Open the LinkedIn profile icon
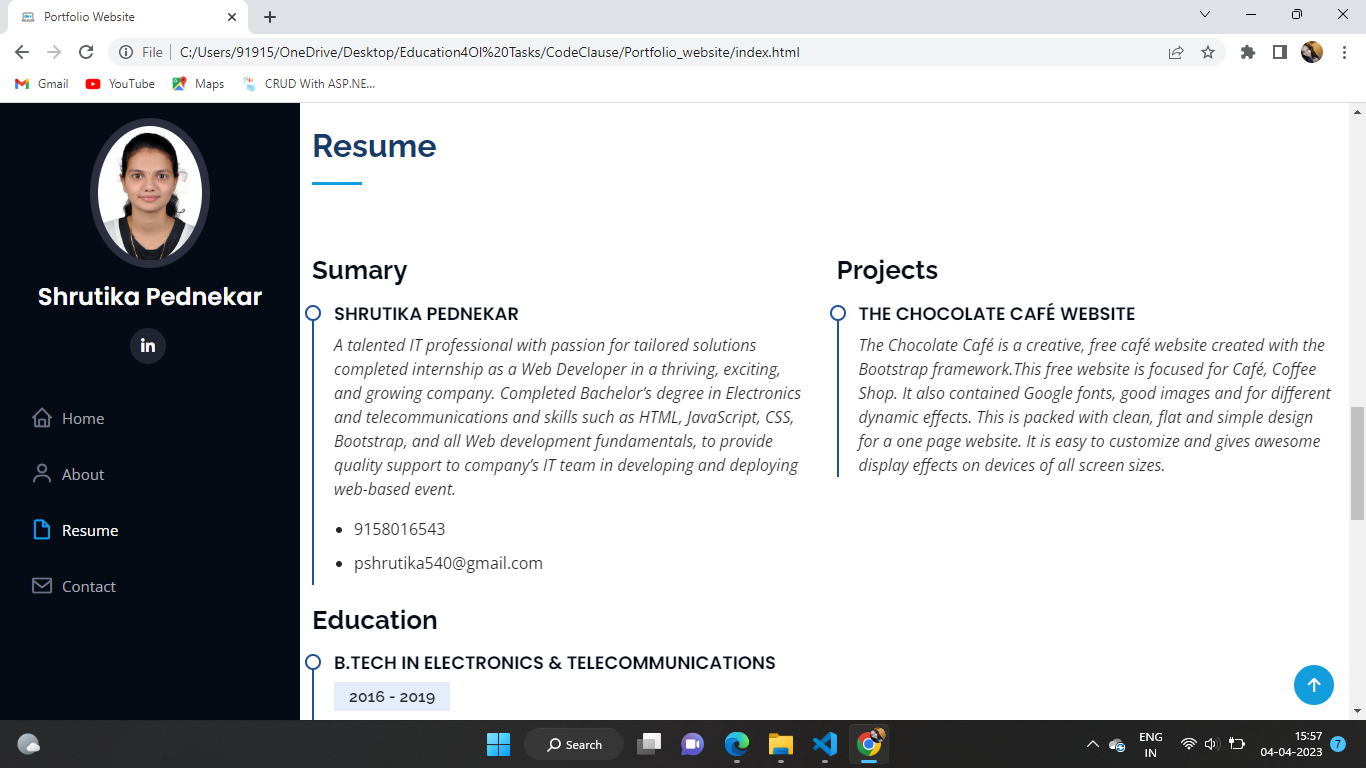Screen dimensions: 1366x768 pos(148,347)
